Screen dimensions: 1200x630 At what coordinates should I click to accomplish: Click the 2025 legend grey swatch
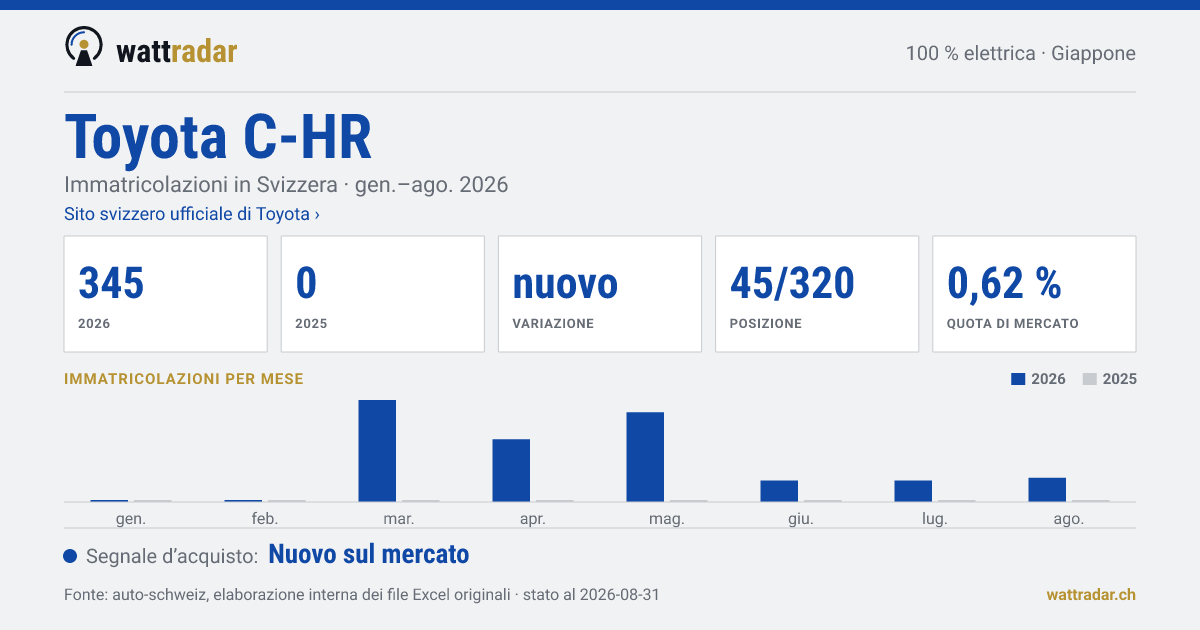click(x=1090, y=379)
